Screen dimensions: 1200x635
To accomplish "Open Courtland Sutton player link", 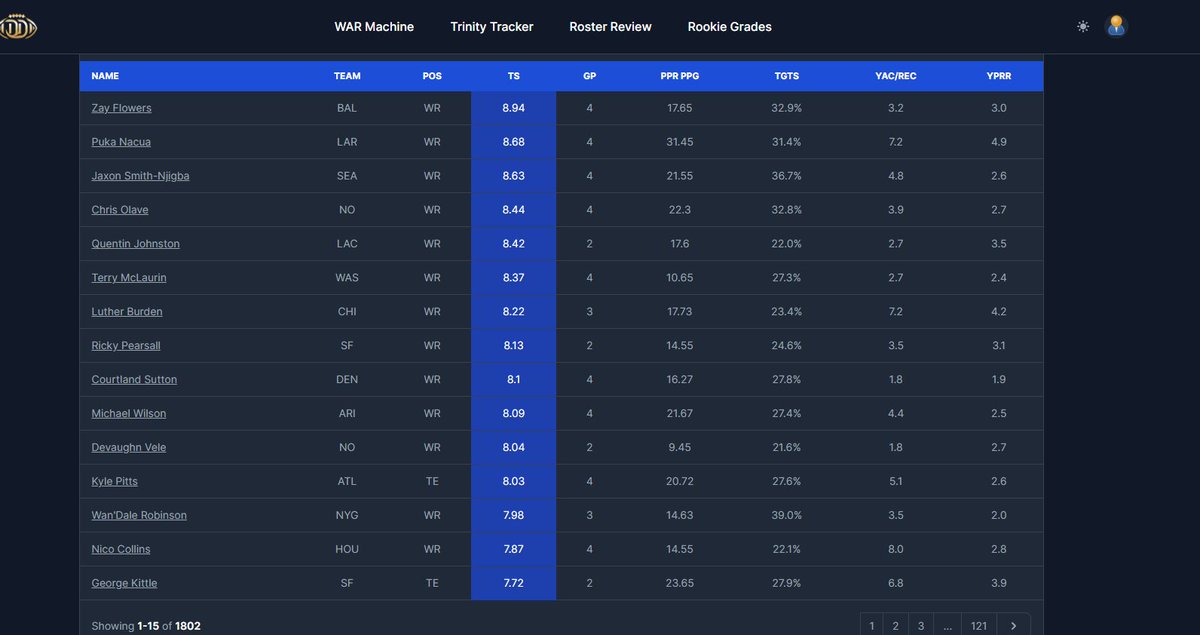I will [134, 380].
